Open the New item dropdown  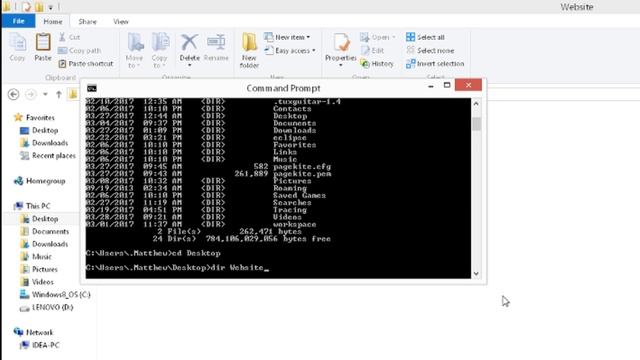tap(287, 37)
